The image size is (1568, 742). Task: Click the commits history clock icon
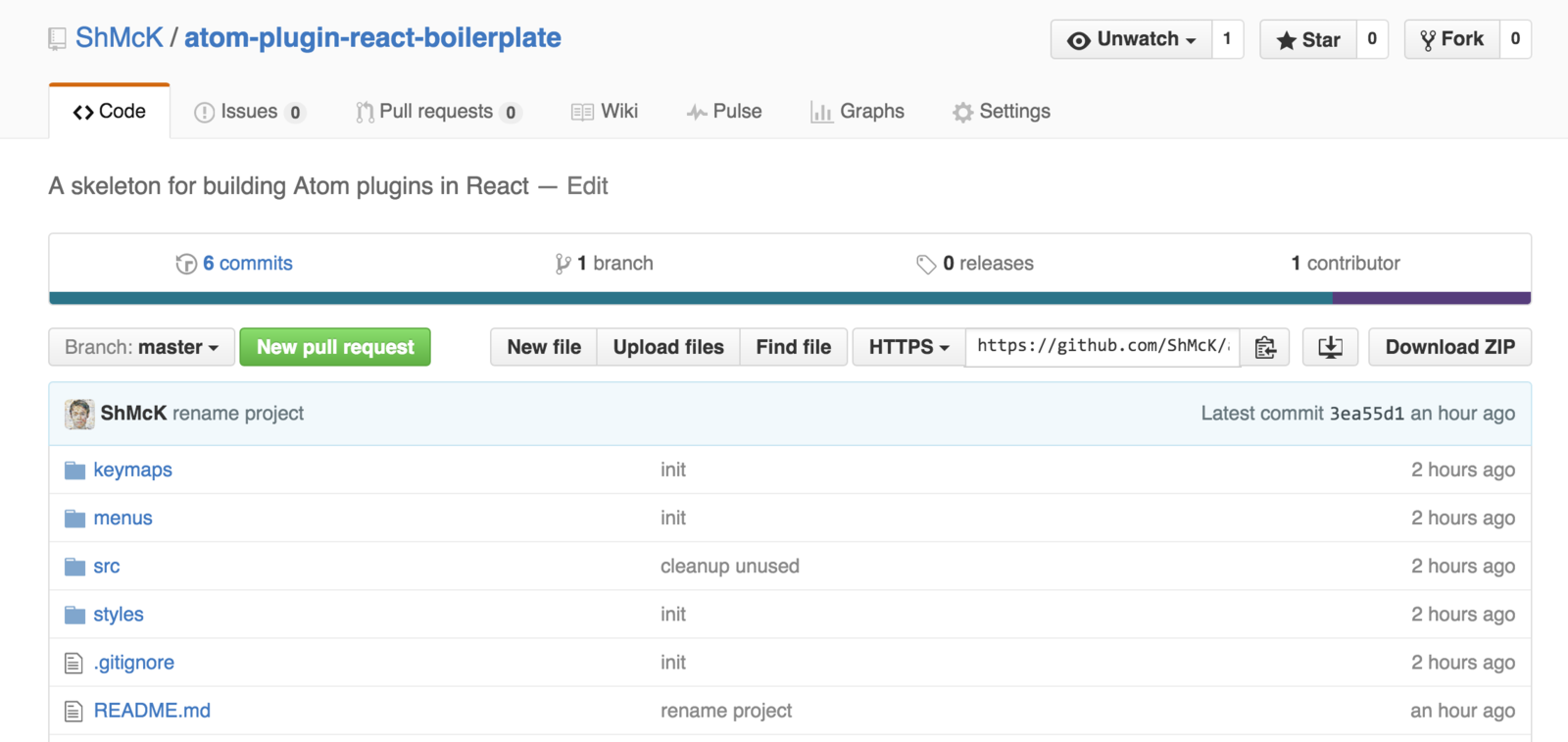click(x=186, y=264)
